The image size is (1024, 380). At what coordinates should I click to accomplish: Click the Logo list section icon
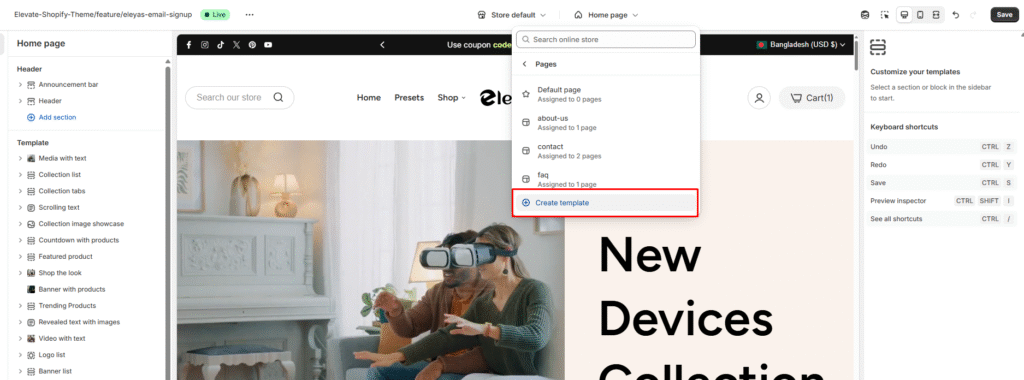coord(31,355)
